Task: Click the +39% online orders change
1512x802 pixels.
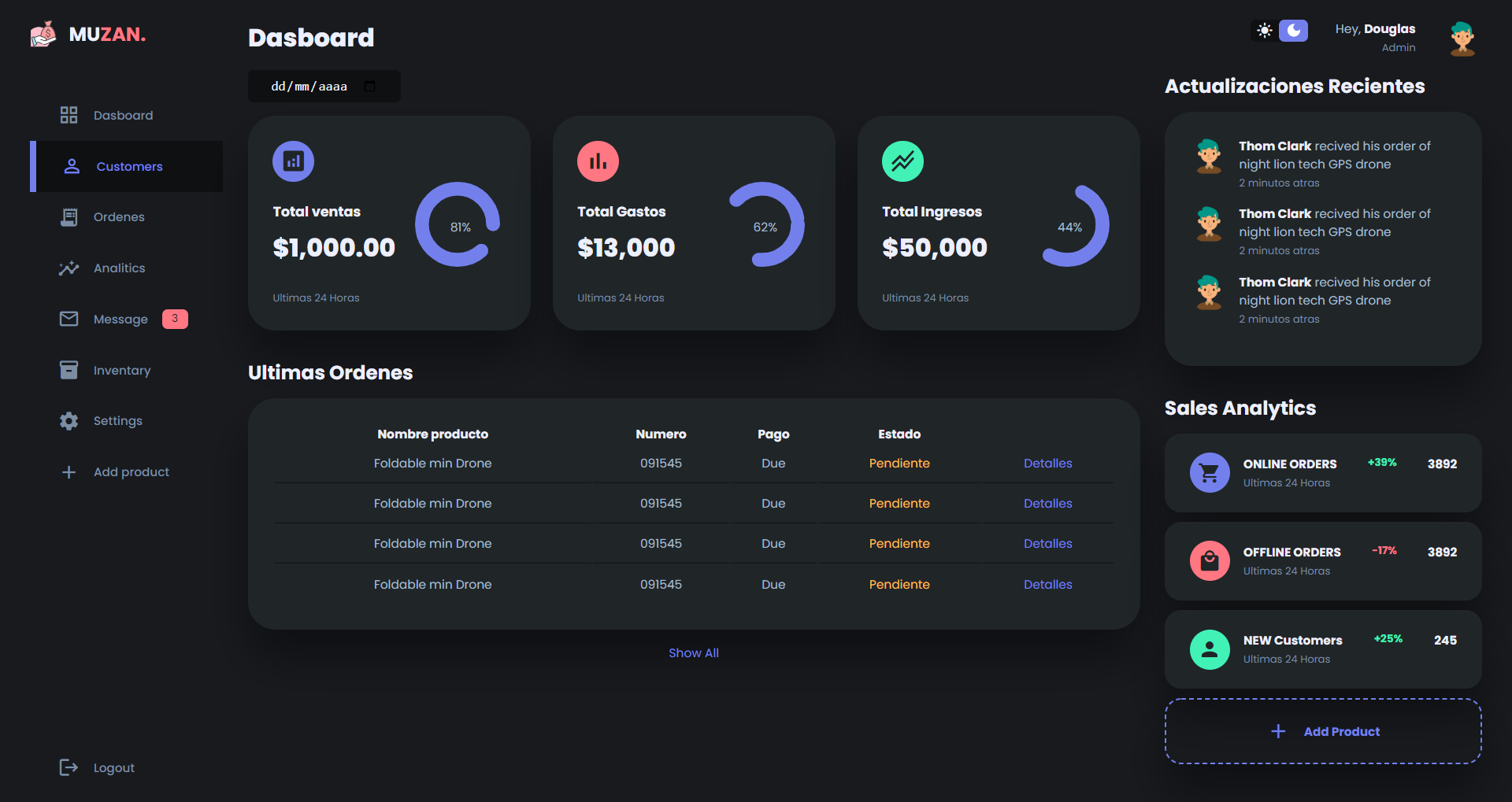Action: [1382, 463]
